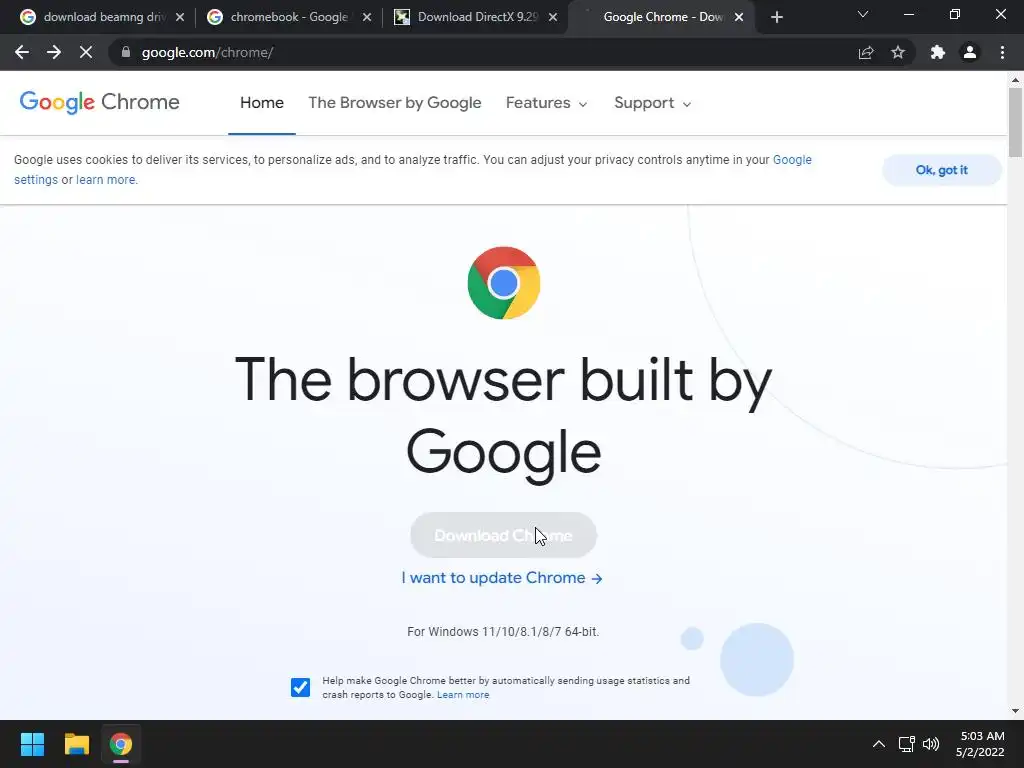Viewport: 1024px width, 768px height.
Task: Open the Windows Start menu
Action: click(x=32, y=744)
